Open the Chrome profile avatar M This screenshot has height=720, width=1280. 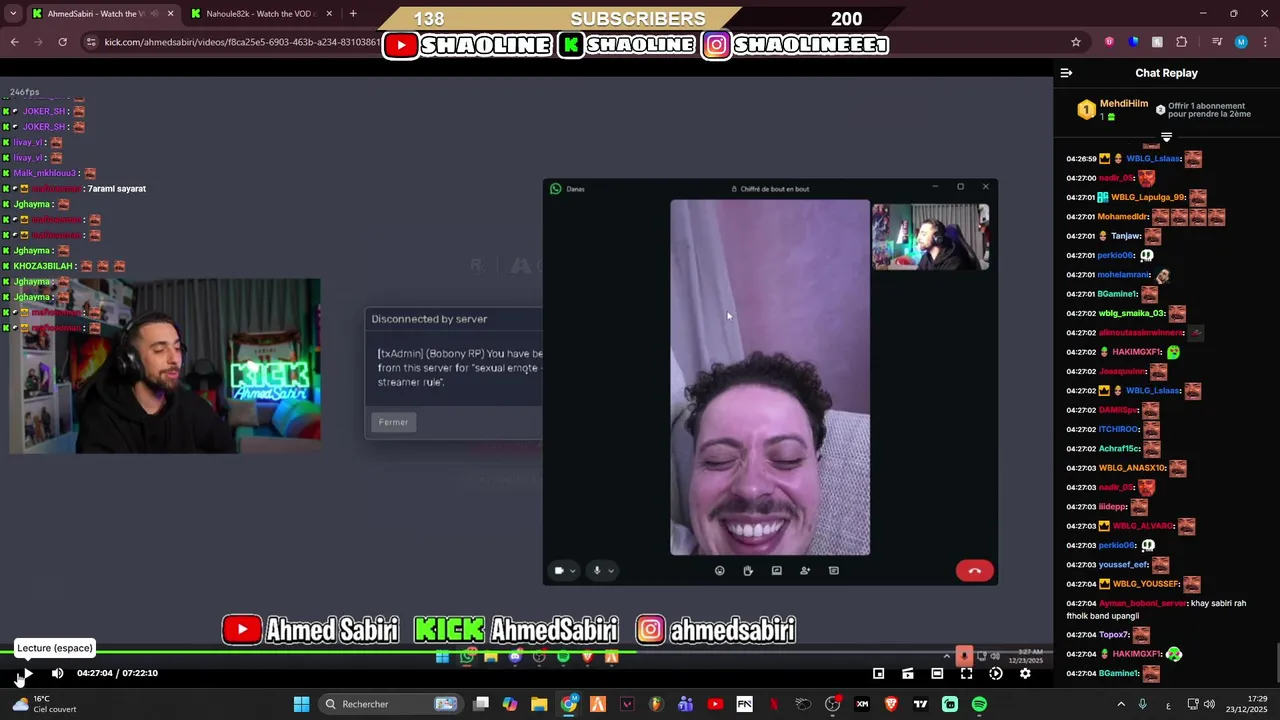pos(1241,42)
